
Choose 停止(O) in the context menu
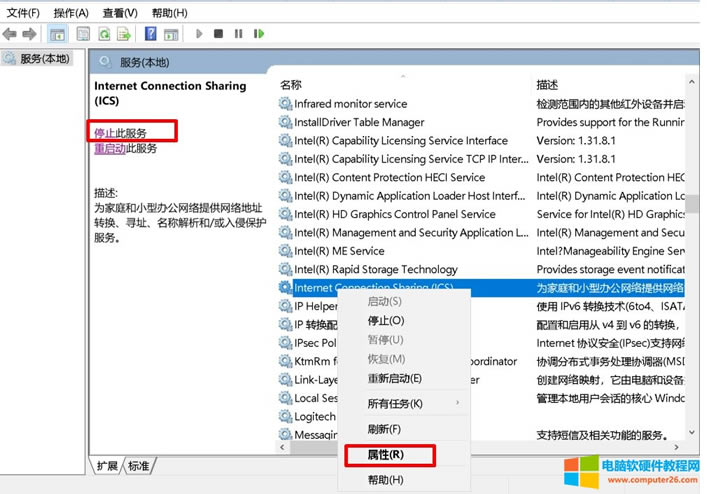click(x=386, y=320)
